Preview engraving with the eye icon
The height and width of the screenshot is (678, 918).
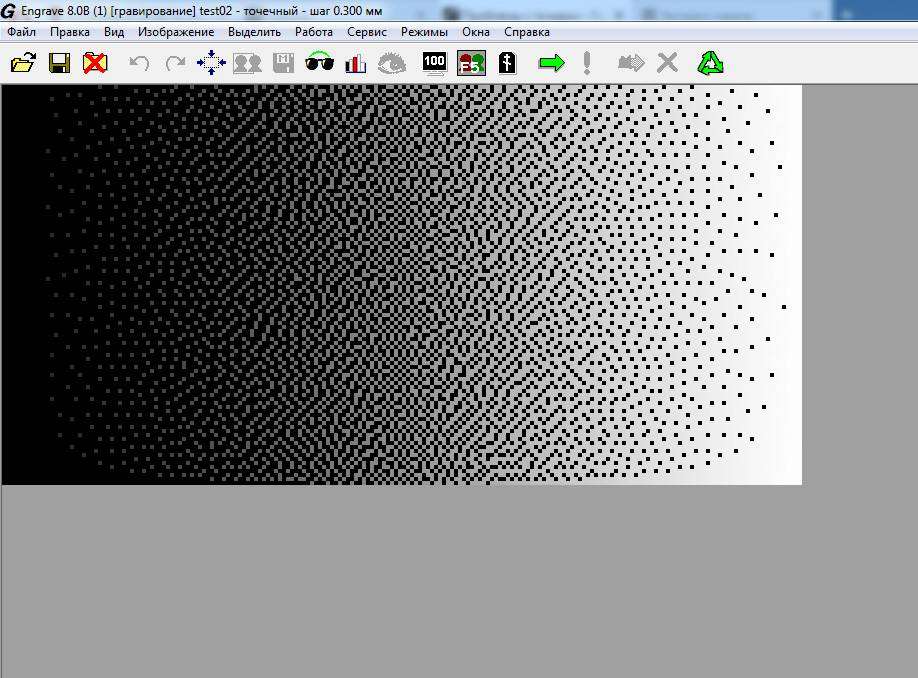point(392,62)
